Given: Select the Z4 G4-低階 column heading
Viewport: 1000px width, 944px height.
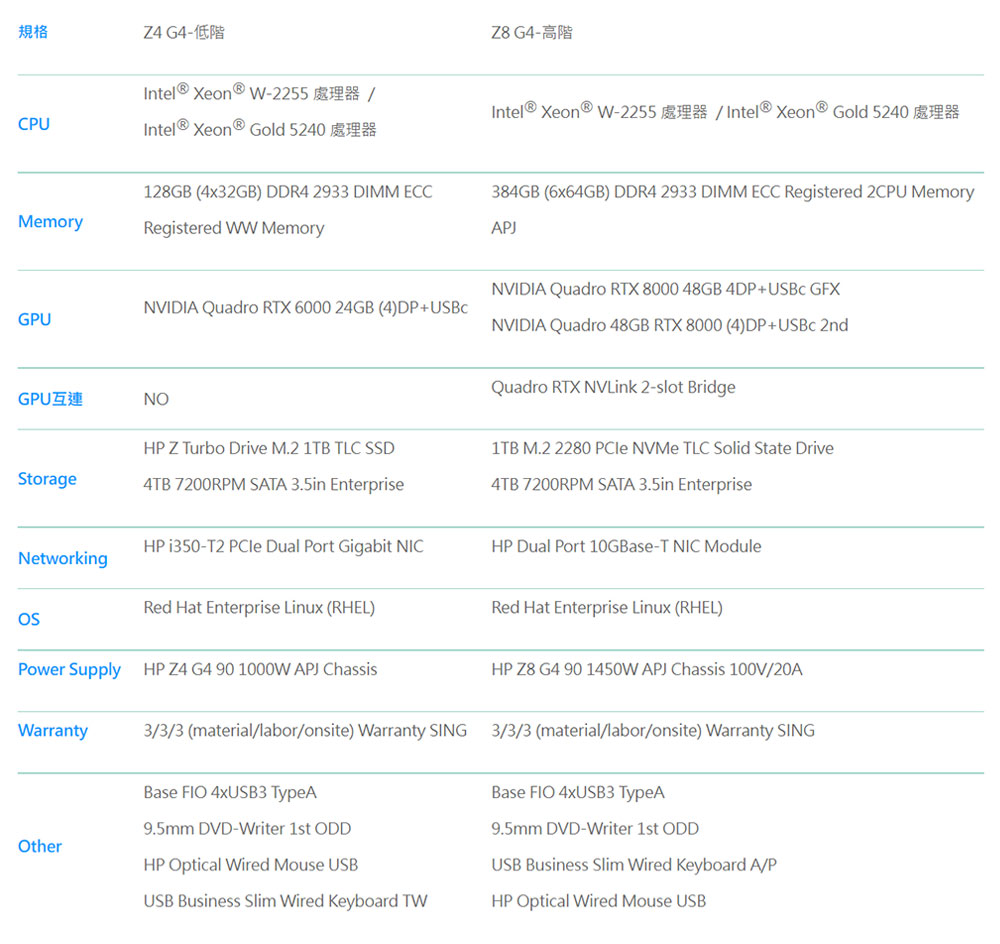Looking at the screenshot, I should [x=184, y=33].
